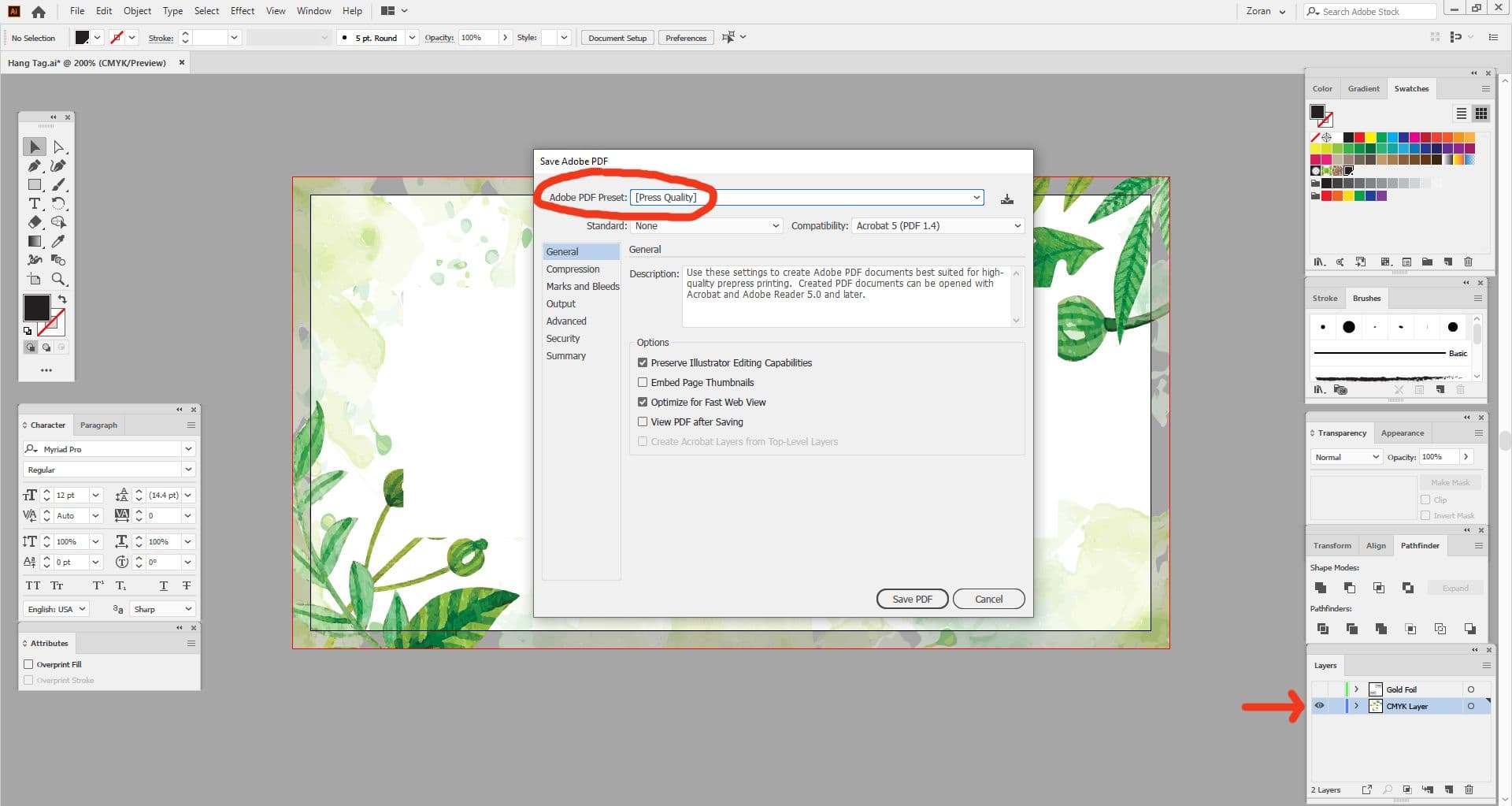The height and width of the screenshot is (806, 1512).
Task: Click the Save PDF button
Action: click(912, 599)
